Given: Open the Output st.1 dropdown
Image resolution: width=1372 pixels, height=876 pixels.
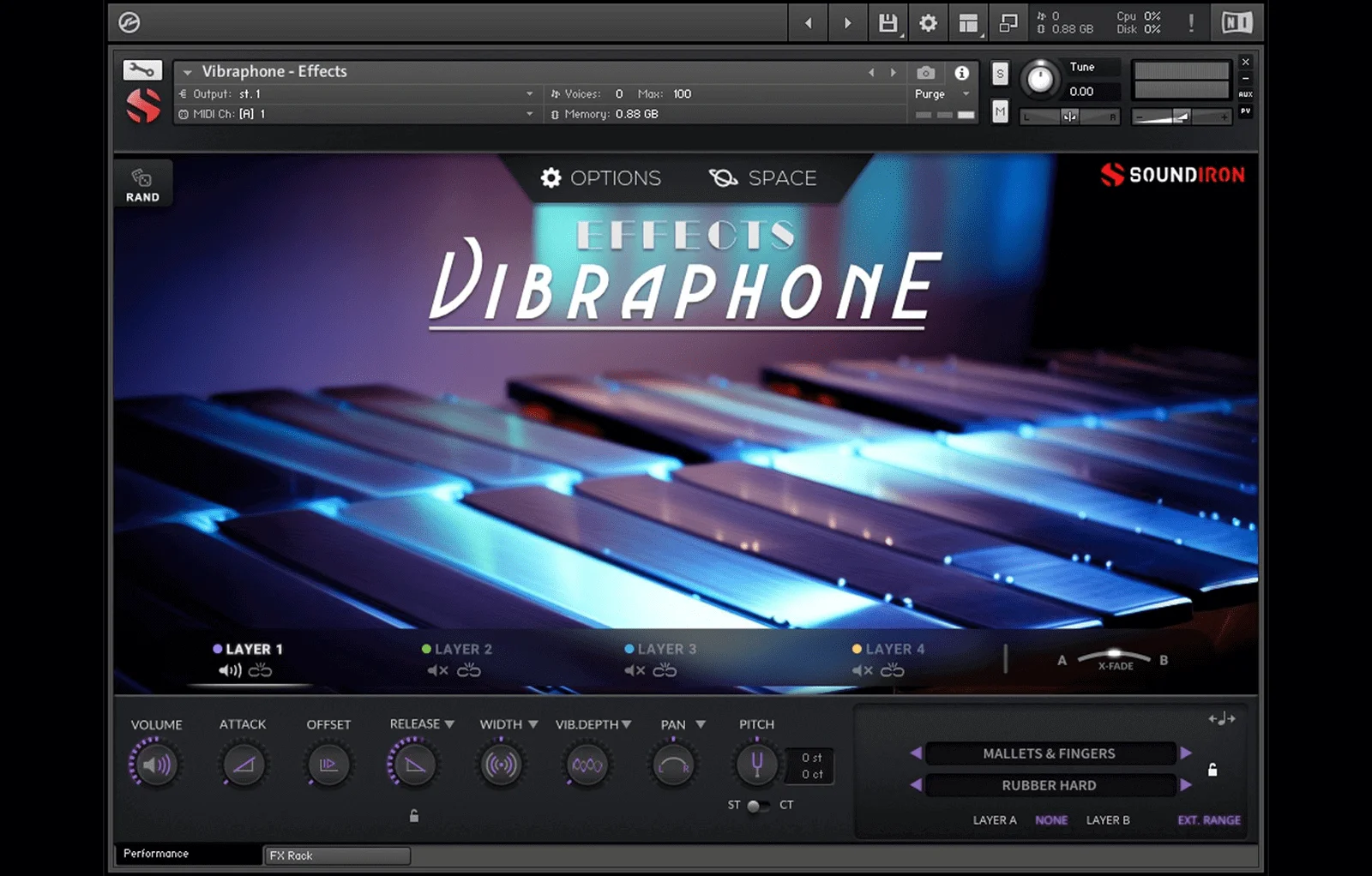Looking at the screenshot, I should click(x=529, y=94).
